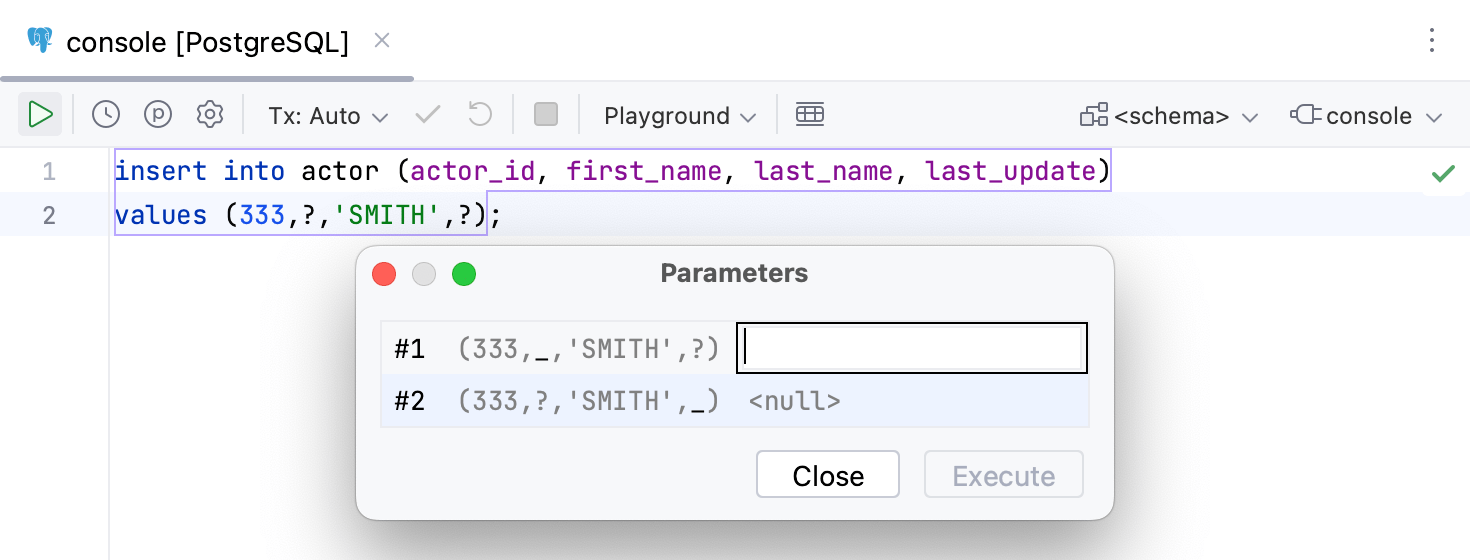The image size is (1470, 560).
Task: Click the Stop square icon
Action: point(546,115)
